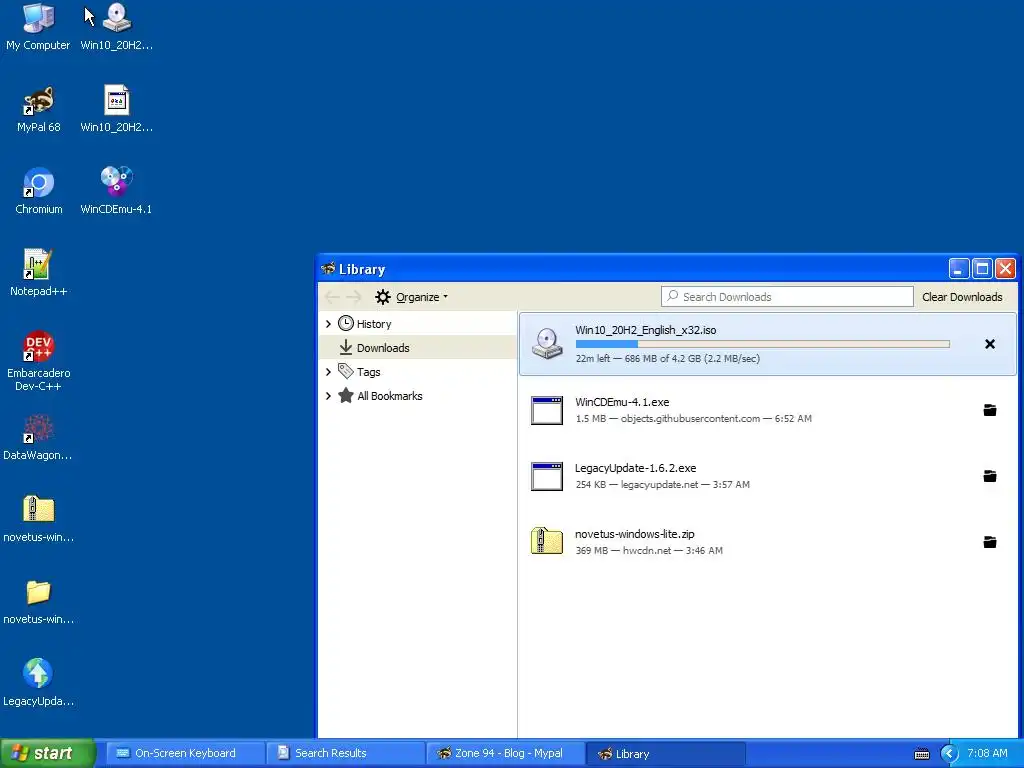Image resolution: width=1024 pixels, height=768 pixels.
Task: Open containing folder for LegacyUpdate-1.6.2.exe
Action: [989, 476]
